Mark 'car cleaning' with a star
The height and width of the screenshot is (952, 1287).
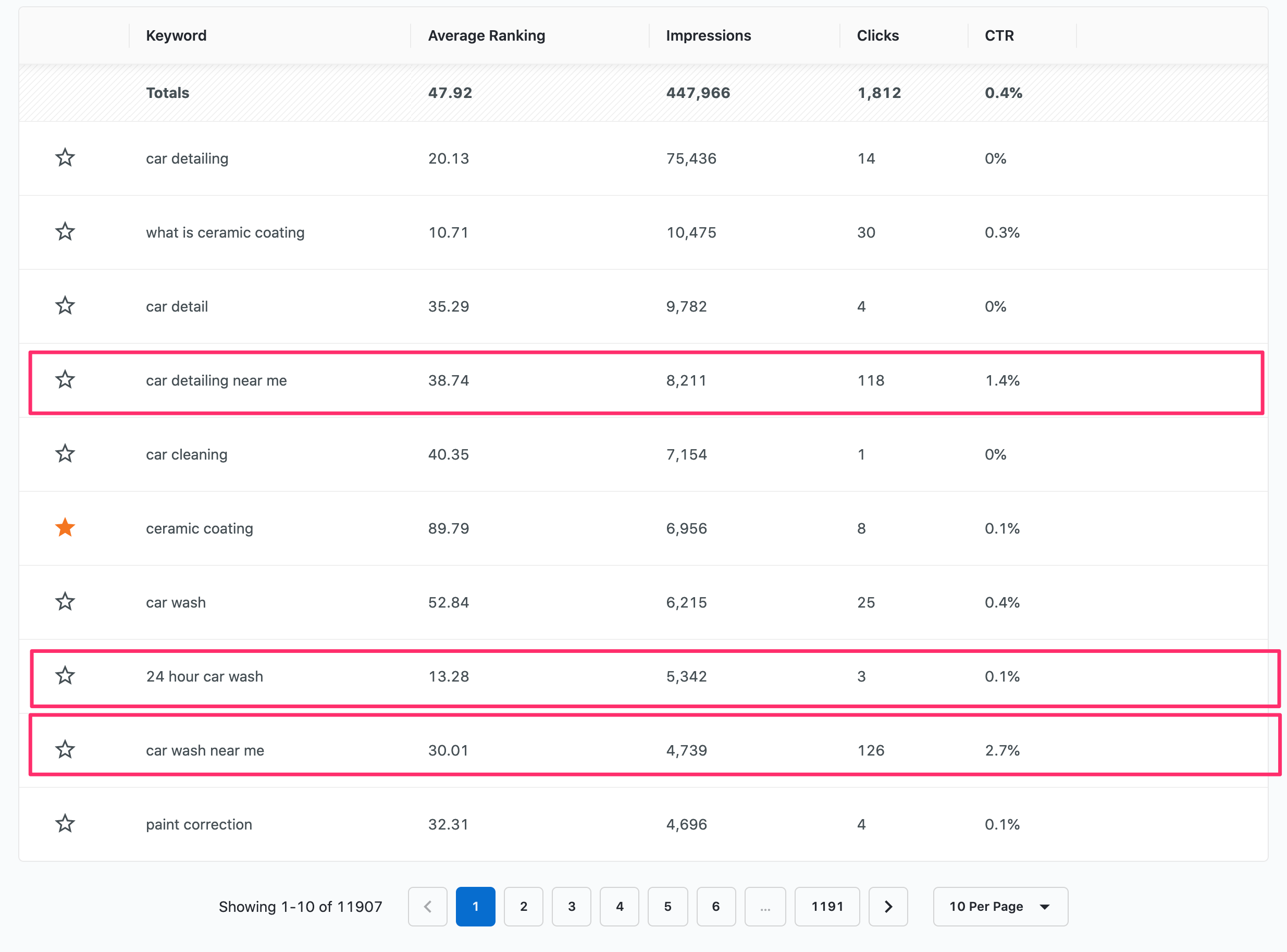point(65,453)
